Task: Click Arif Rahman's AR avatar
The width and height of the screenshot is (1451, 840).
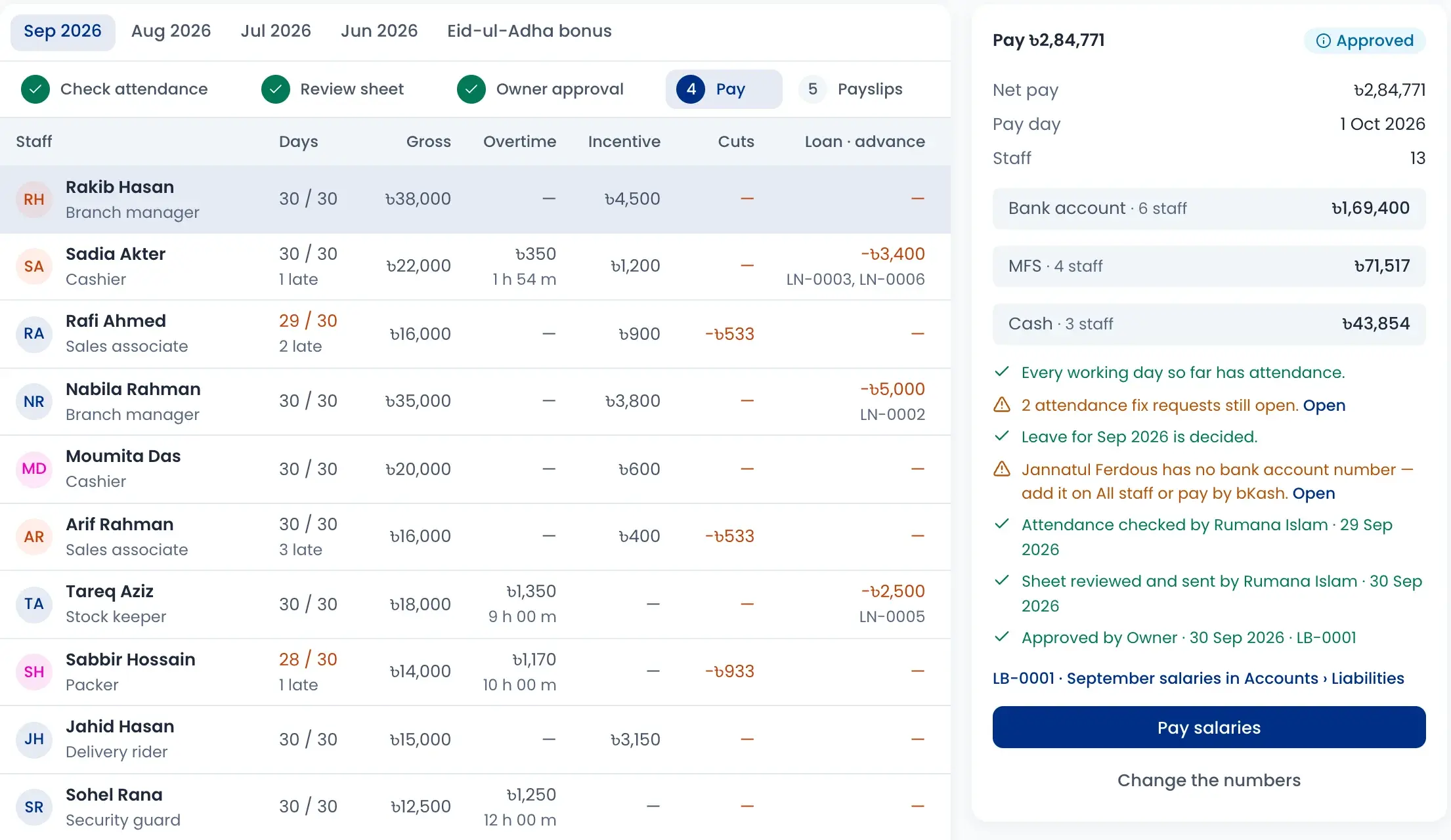Action: click(34, 537)
